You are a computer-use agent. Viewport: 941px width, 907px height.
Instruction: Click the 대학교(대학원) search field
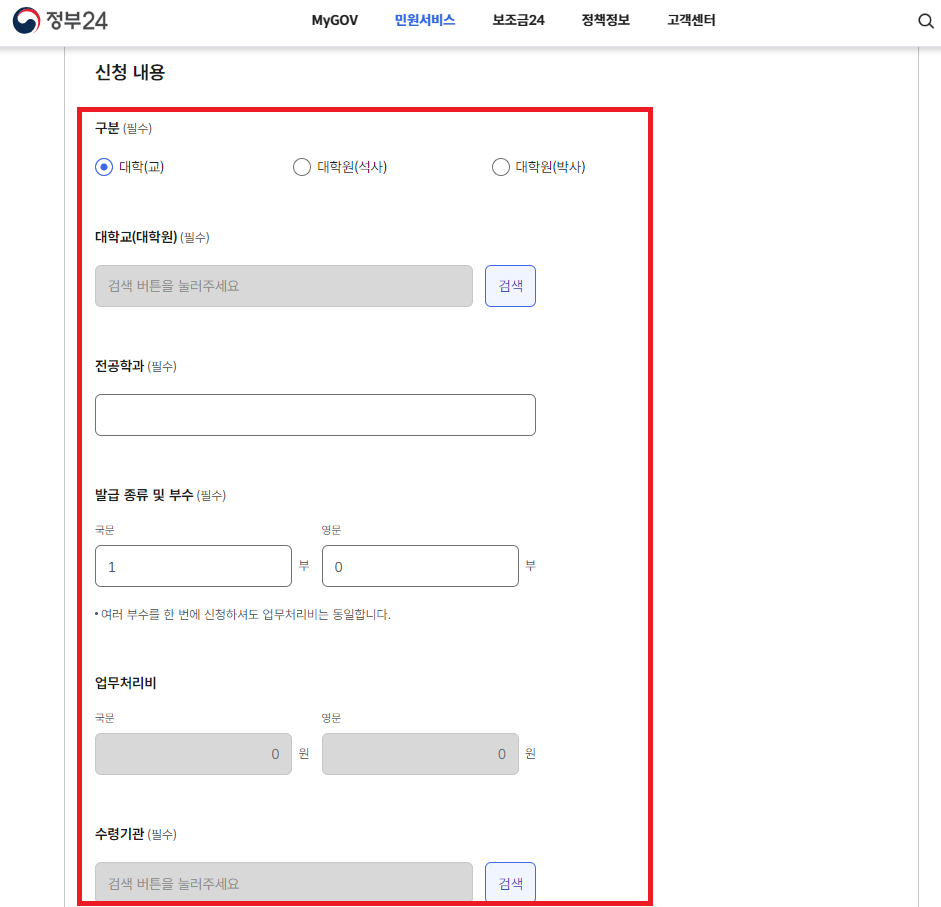pos(284,286)
